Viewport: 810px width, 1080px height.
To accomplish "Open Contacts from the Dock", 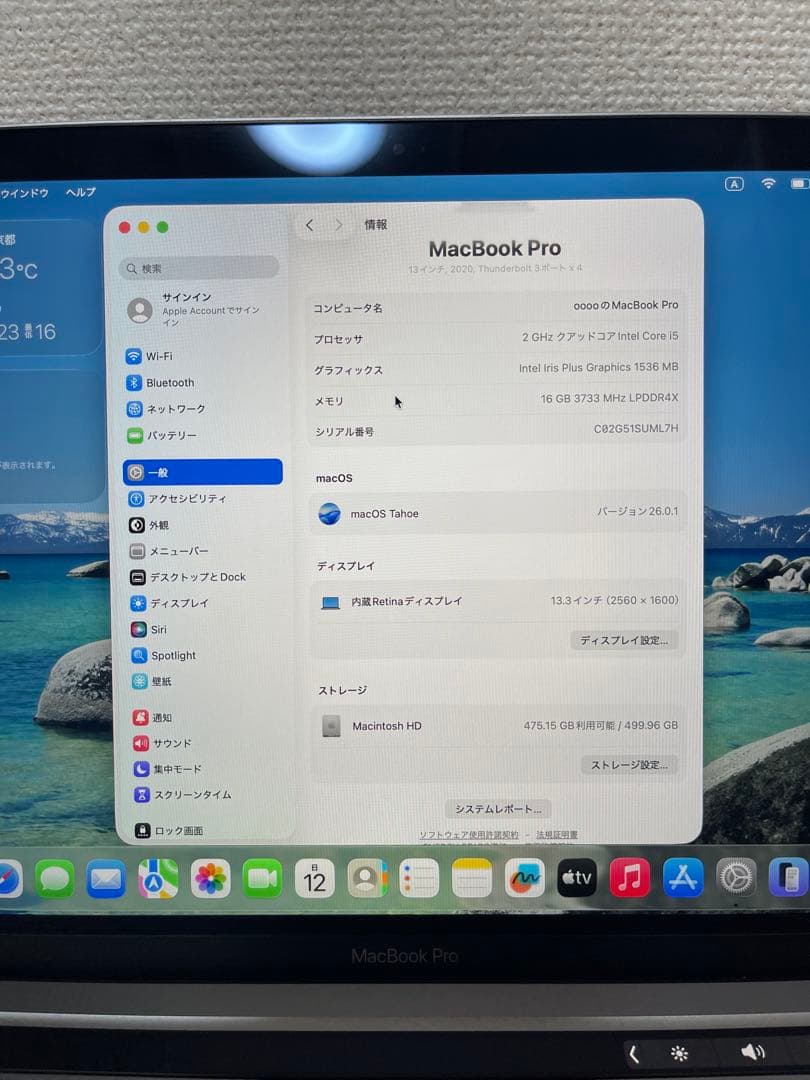I will tap(367, 878).
